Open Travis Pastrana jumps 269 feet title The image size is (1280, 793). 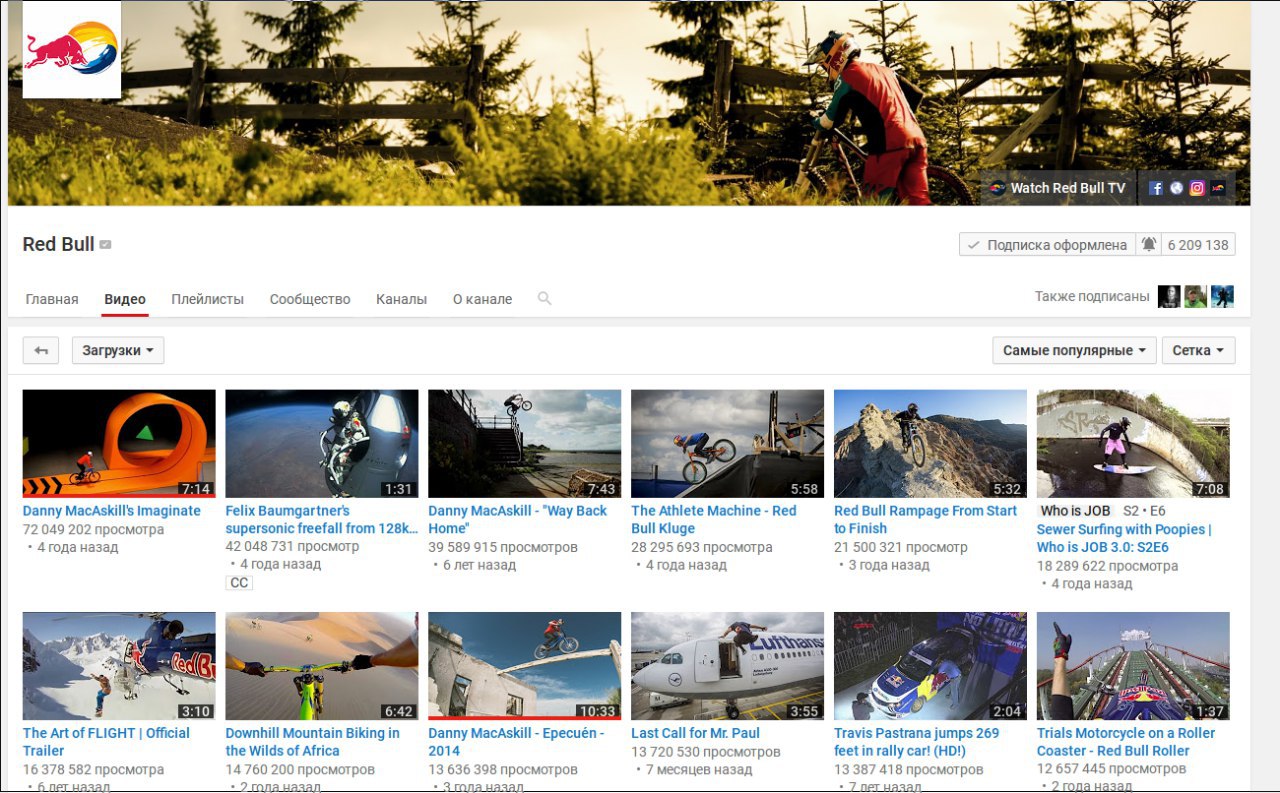pyautogui.click(x=917, y=742)
